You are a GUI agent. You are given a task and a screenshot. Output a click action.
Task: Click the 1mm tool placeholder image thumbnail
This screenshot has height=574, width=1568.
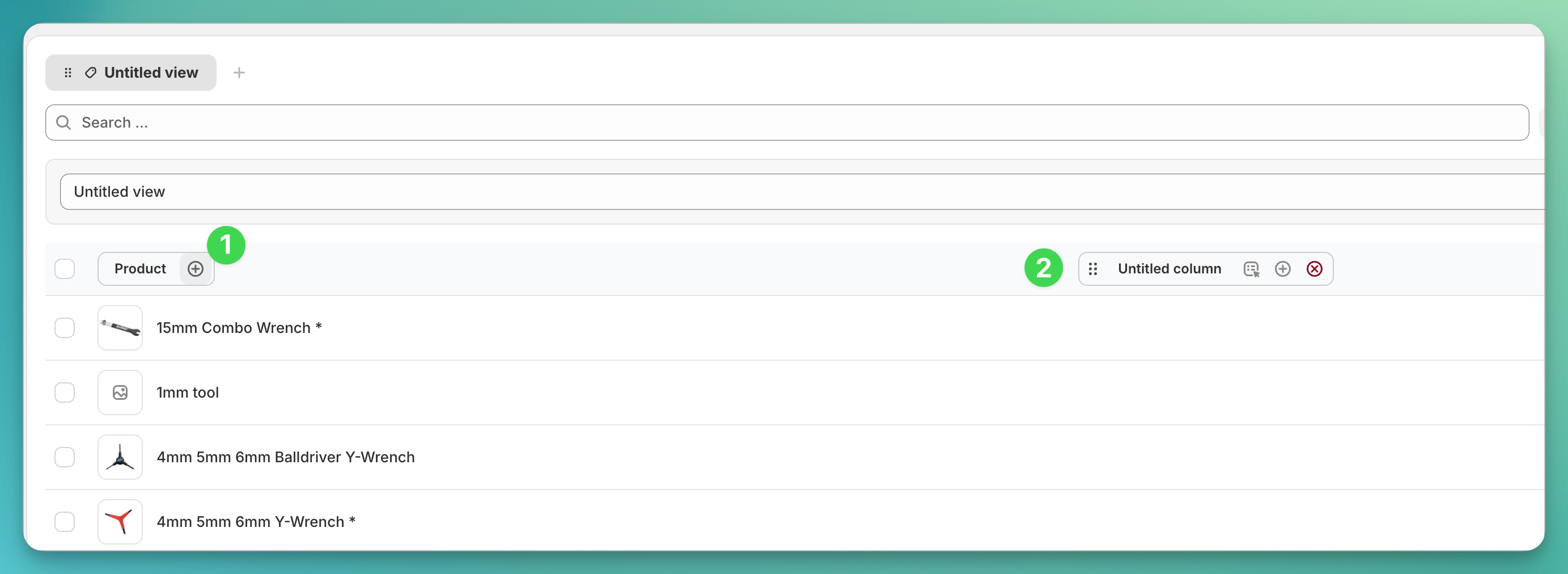click(120, 392)
